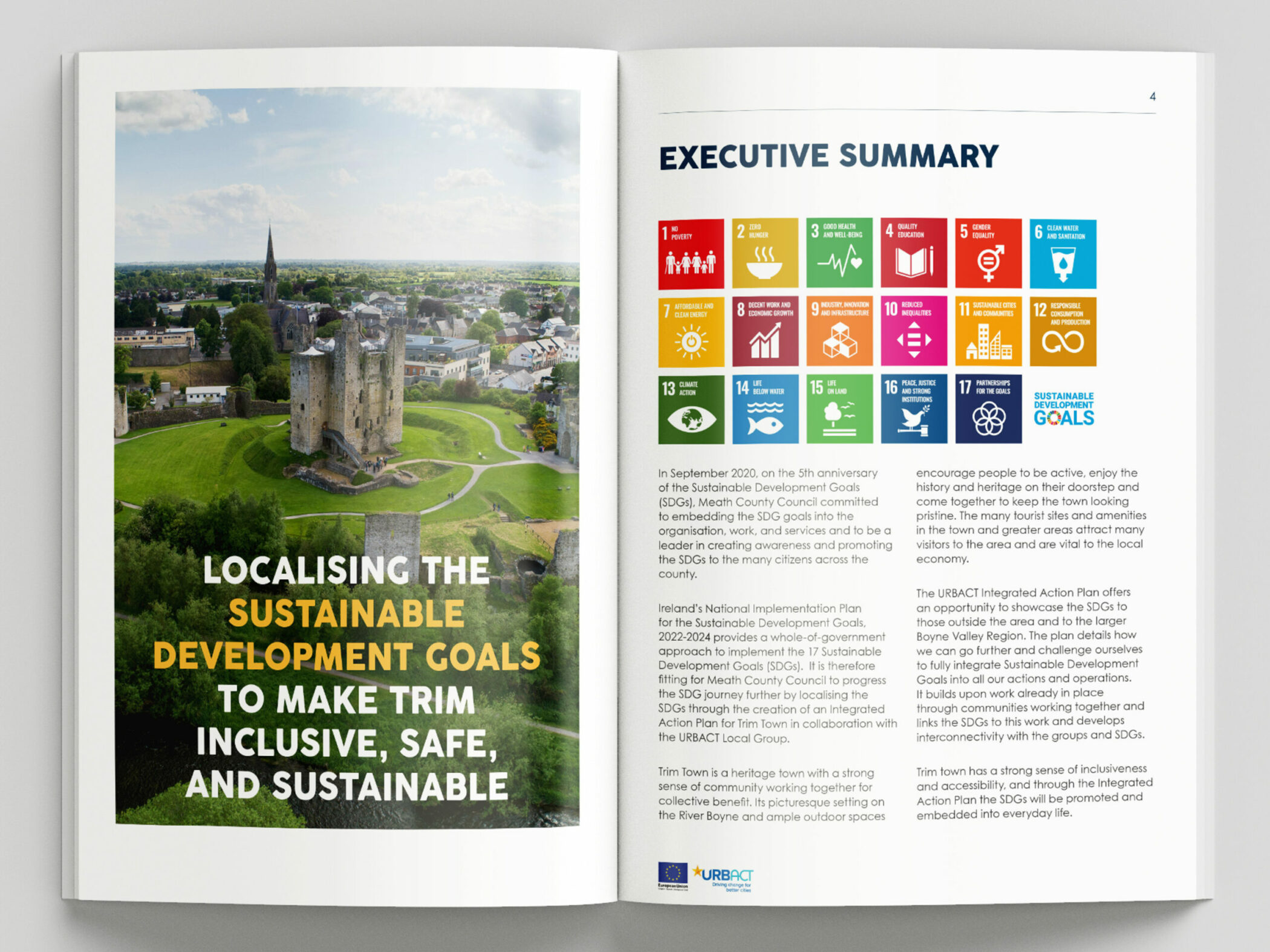Click Partnerships for the Goals icon

coord(988,409)
